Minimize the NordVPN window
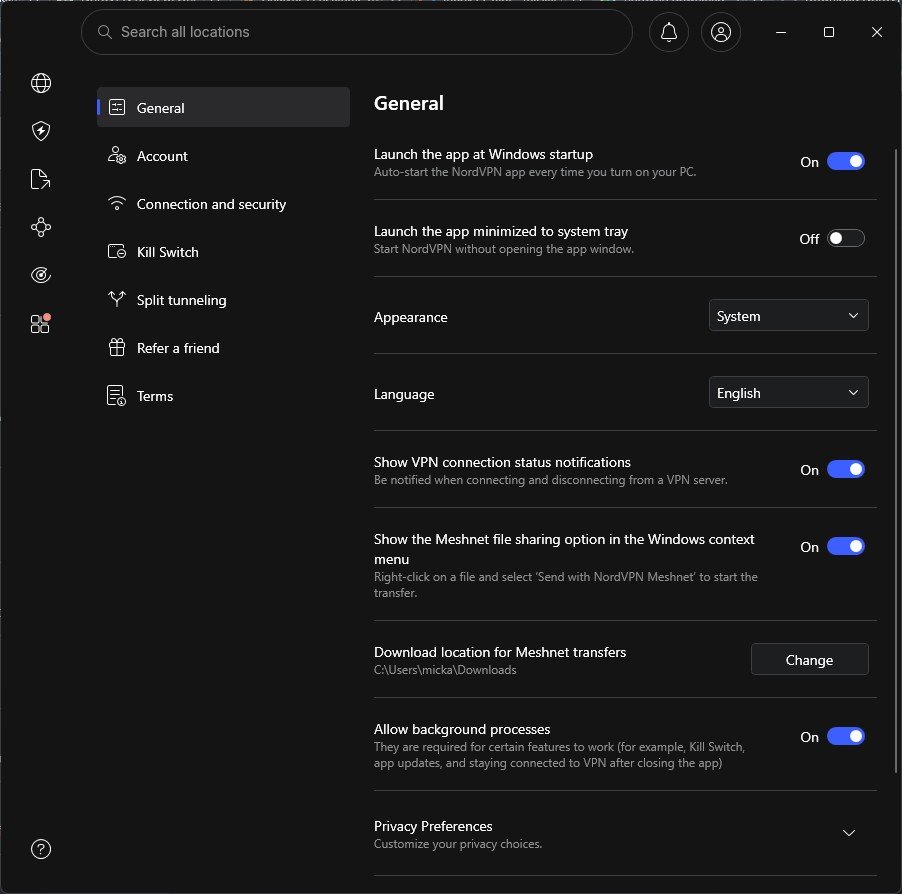The width and height of the screenshot is (902, 894). (x=781, y=32)
